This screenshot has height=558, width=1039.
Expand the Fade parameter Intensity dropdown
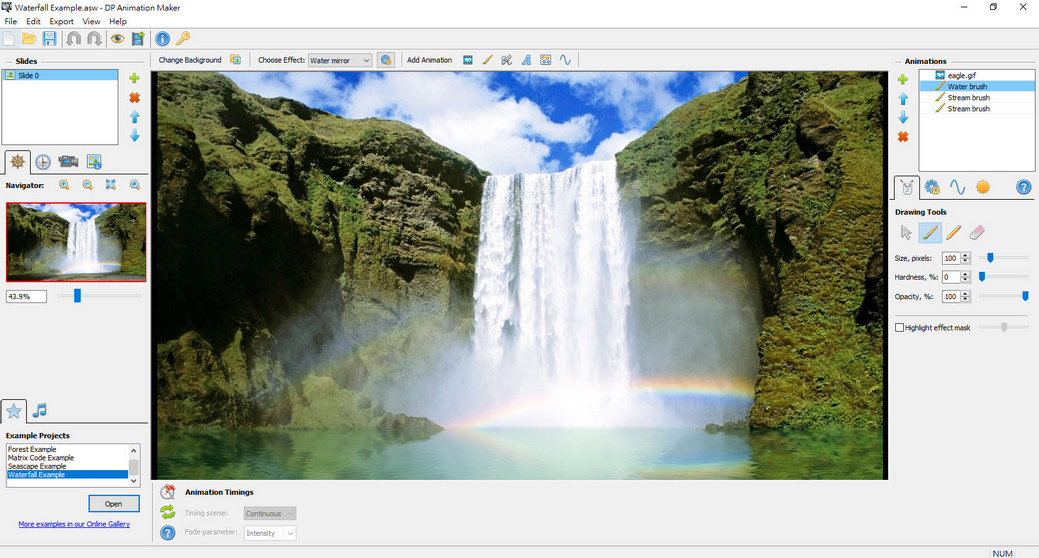click(270, 533)
